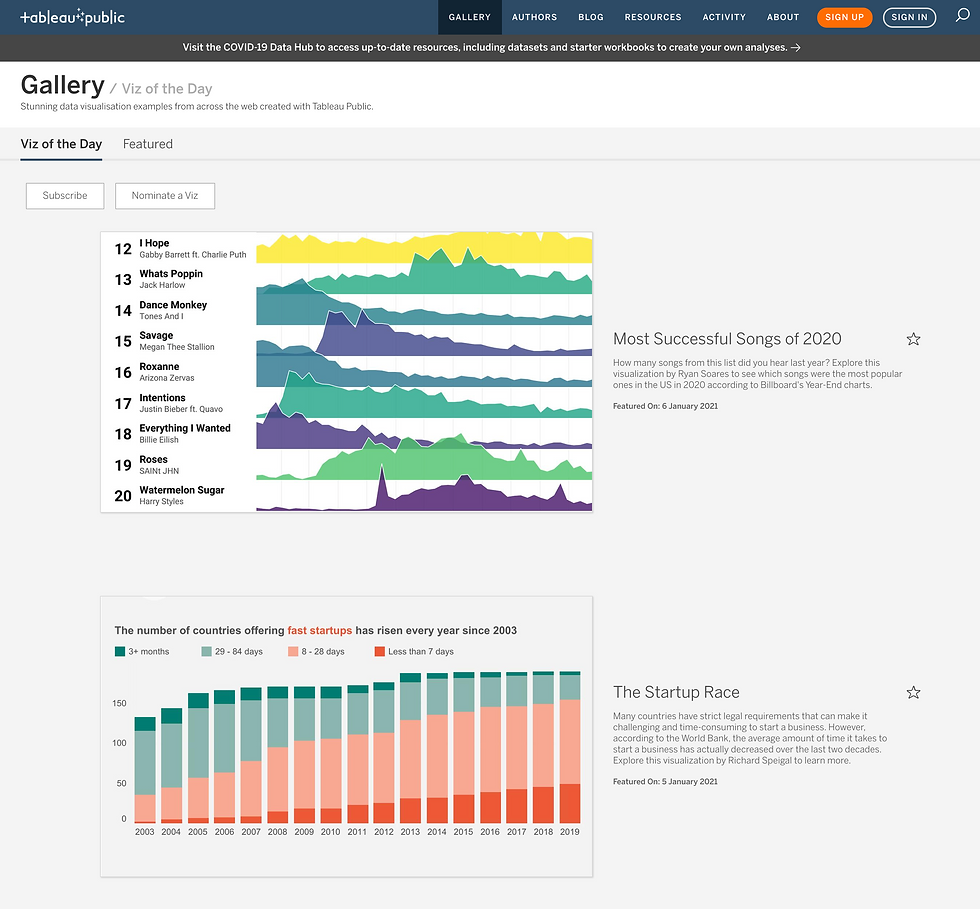Click the Less than 7 days legend swatch
980x909 pixels.
point(379,651)
